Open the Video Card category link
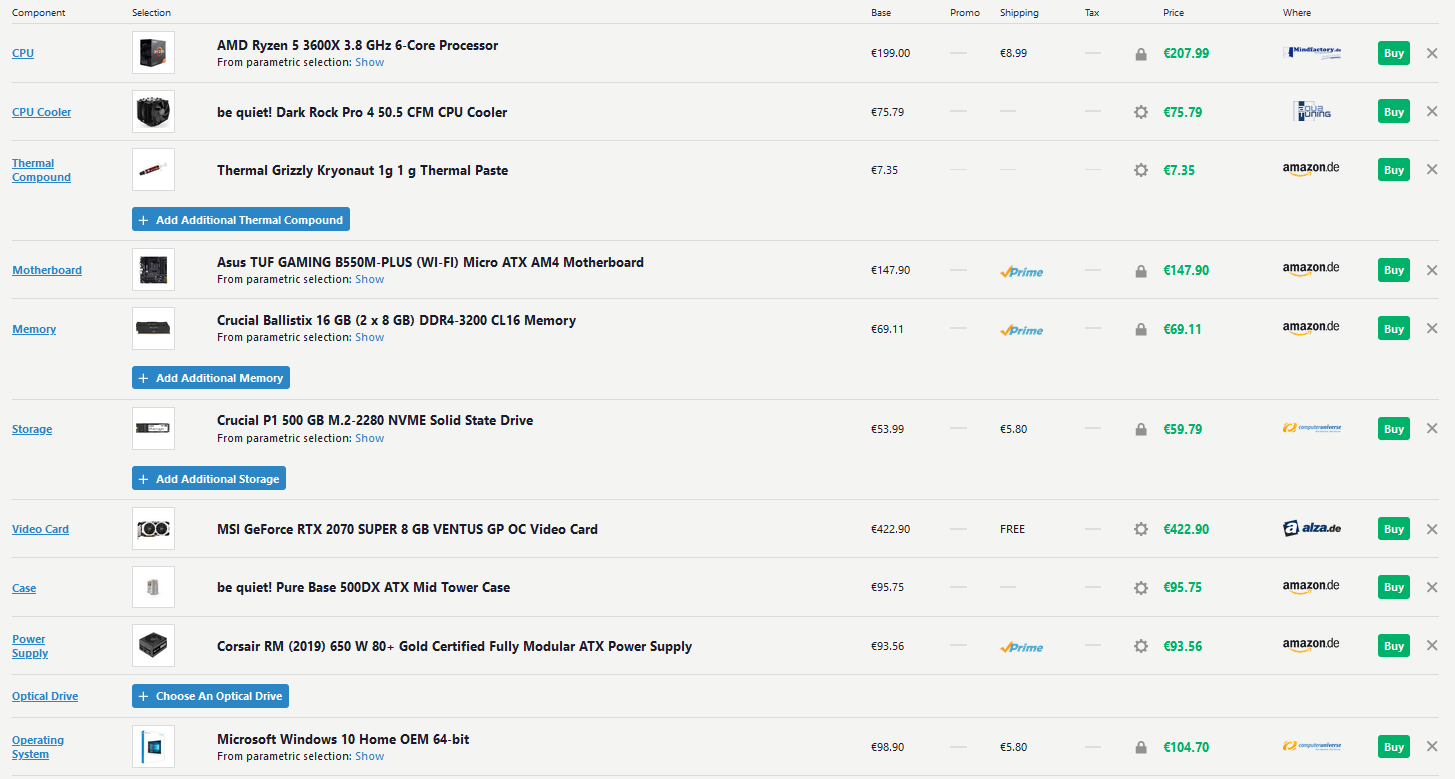The image size is (1455, 779). (x=40, y=529)
